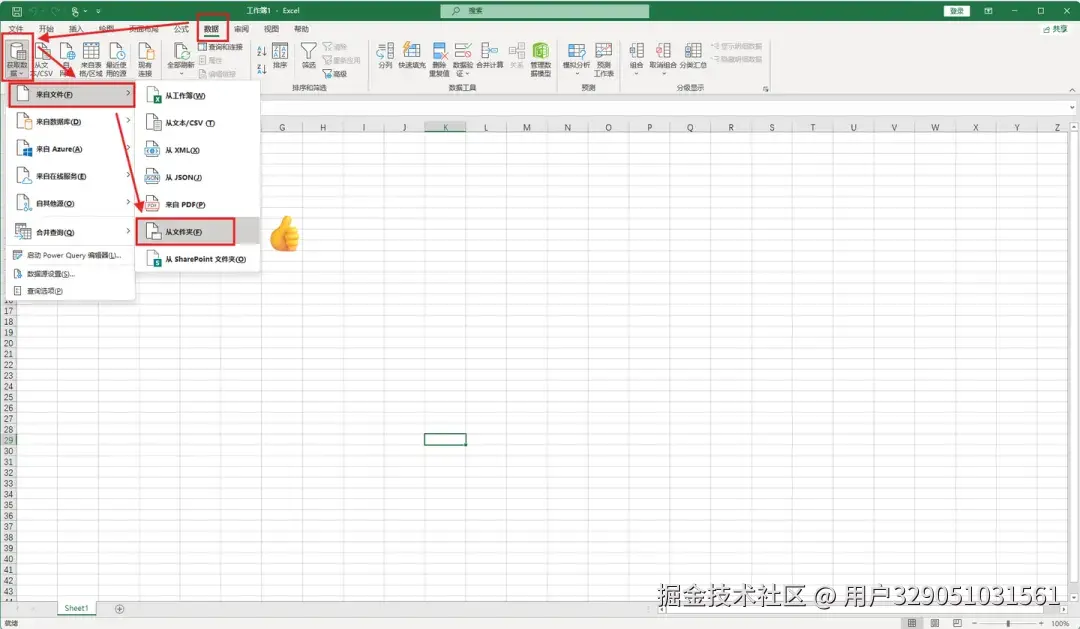Open 管理数据模型 (Manage Data Model)
The height and width of the screenshot is (629, 1080).
pos(541,52)
